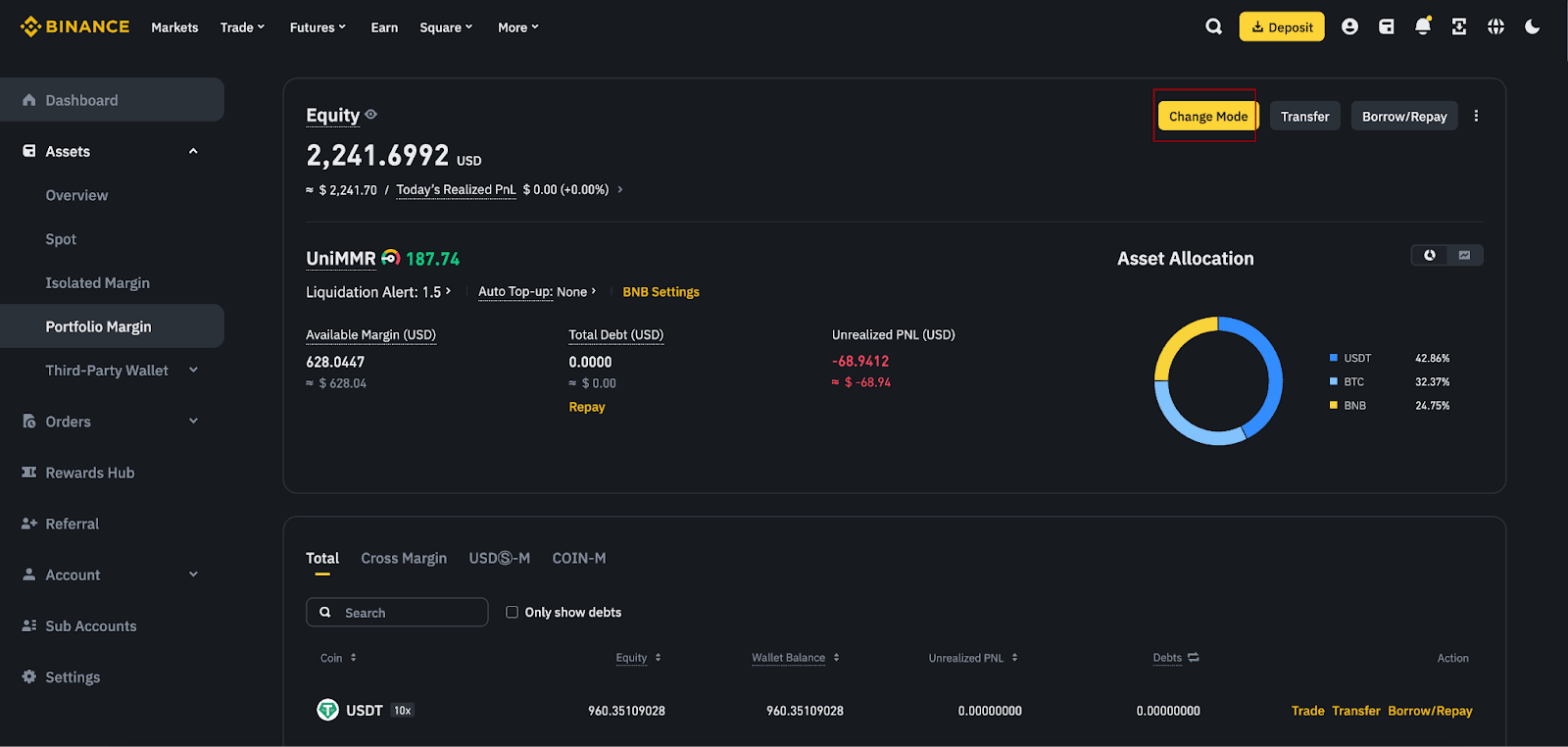This screenshot has height=747, width=1568.
Task: Click the Orders sidebar icon
Action: tap(29, 422)
